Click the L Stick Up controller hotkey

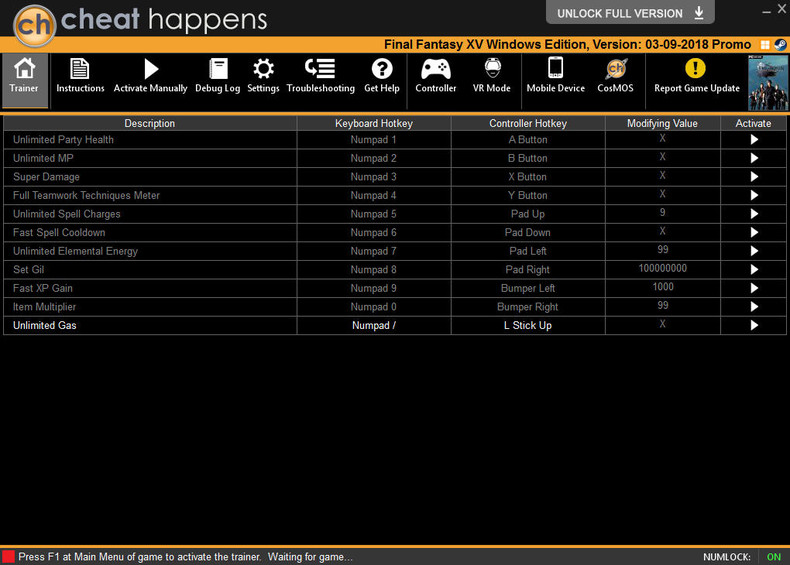(x=528, y=326)
